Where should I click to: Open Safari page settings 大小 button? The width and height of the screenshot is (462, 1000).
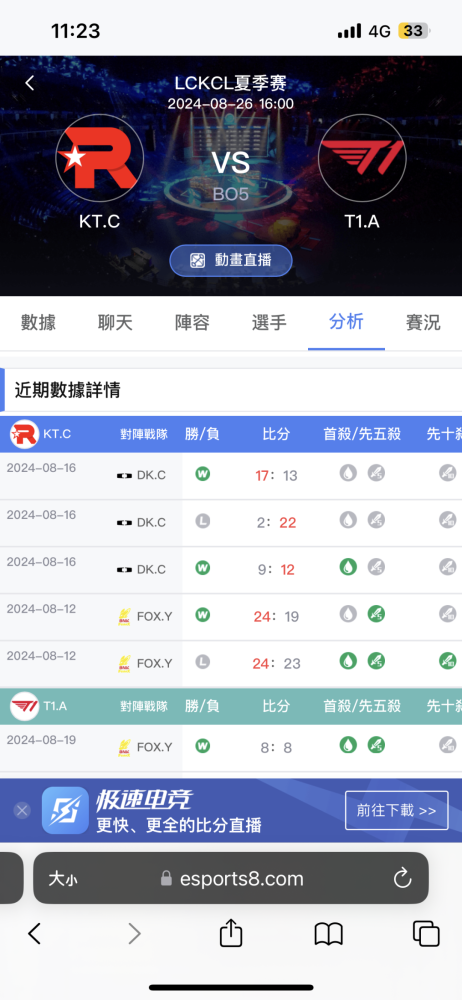(x=63, y=879)
